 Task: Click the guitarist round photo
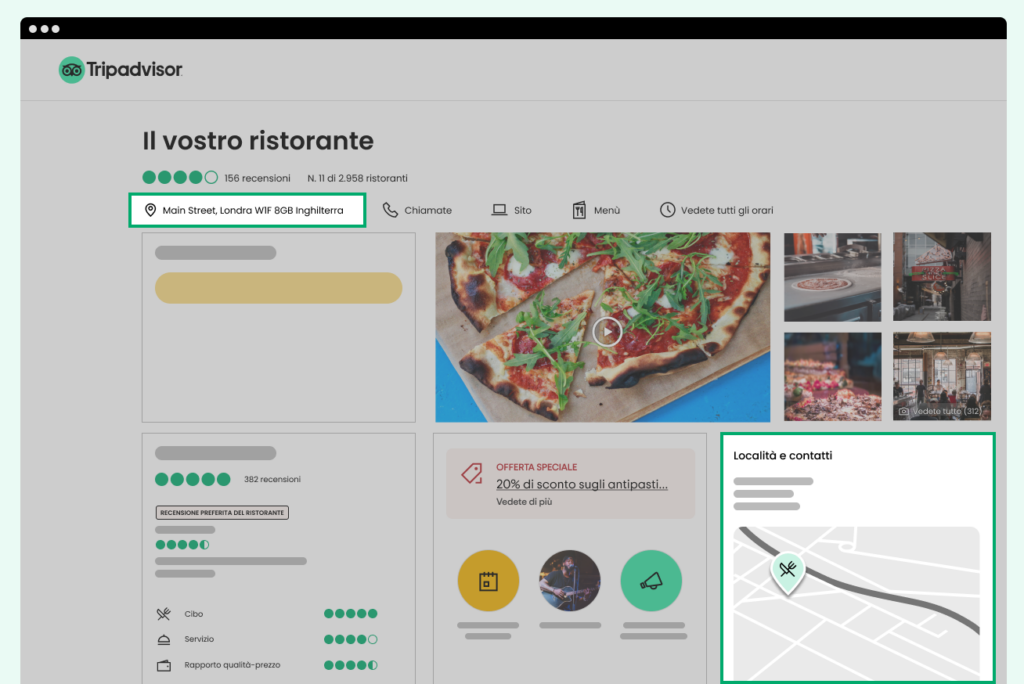point(569,581)
